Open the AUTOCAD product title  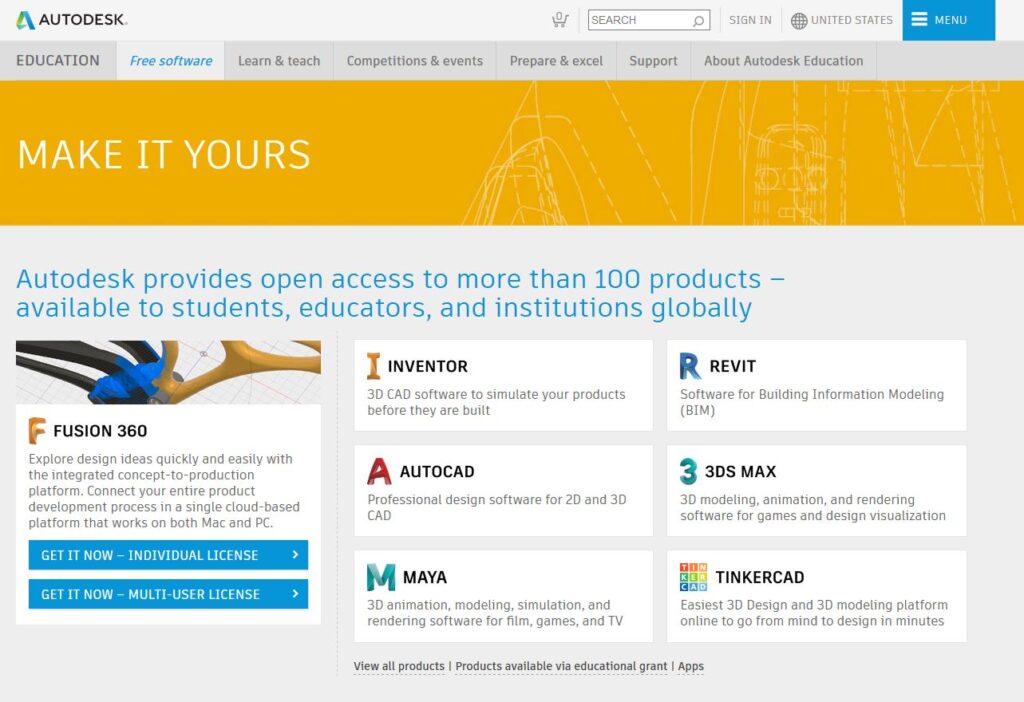[437, 471]
